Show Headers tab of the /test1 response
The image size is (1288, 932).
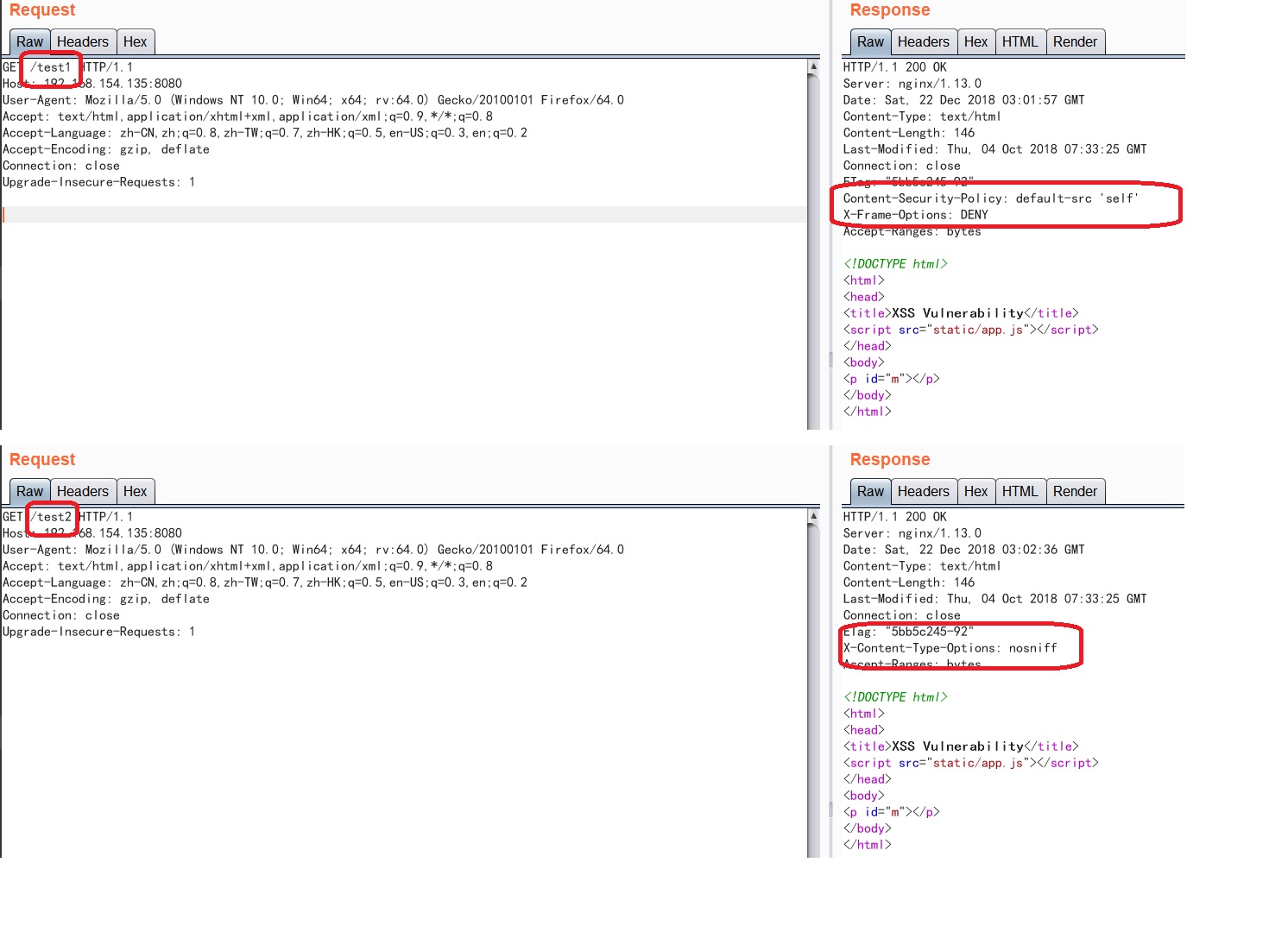pyautogui.click(x=923, y=41)
